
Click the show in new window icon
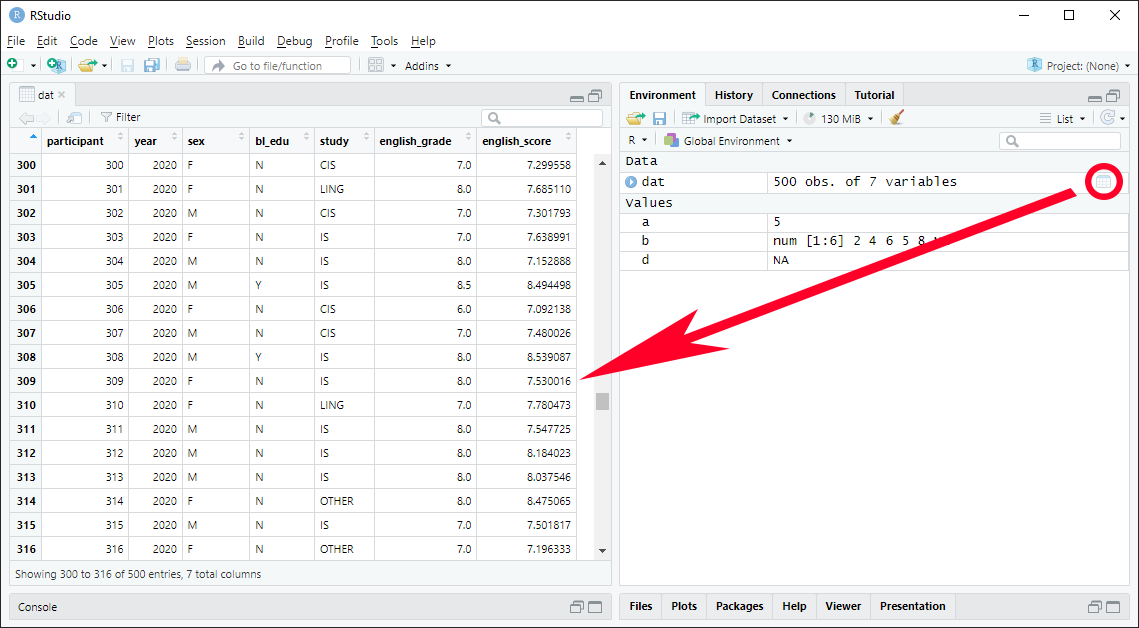pos(74,117)
